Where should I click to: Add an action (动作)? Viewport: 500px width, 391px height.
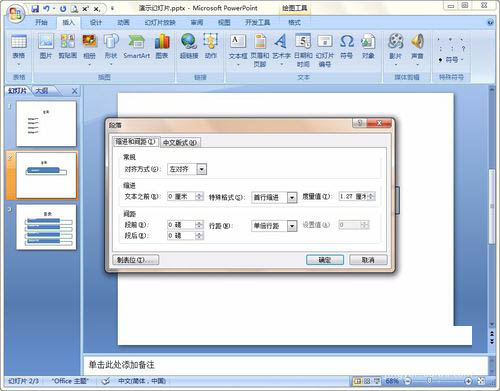(211, 47)
